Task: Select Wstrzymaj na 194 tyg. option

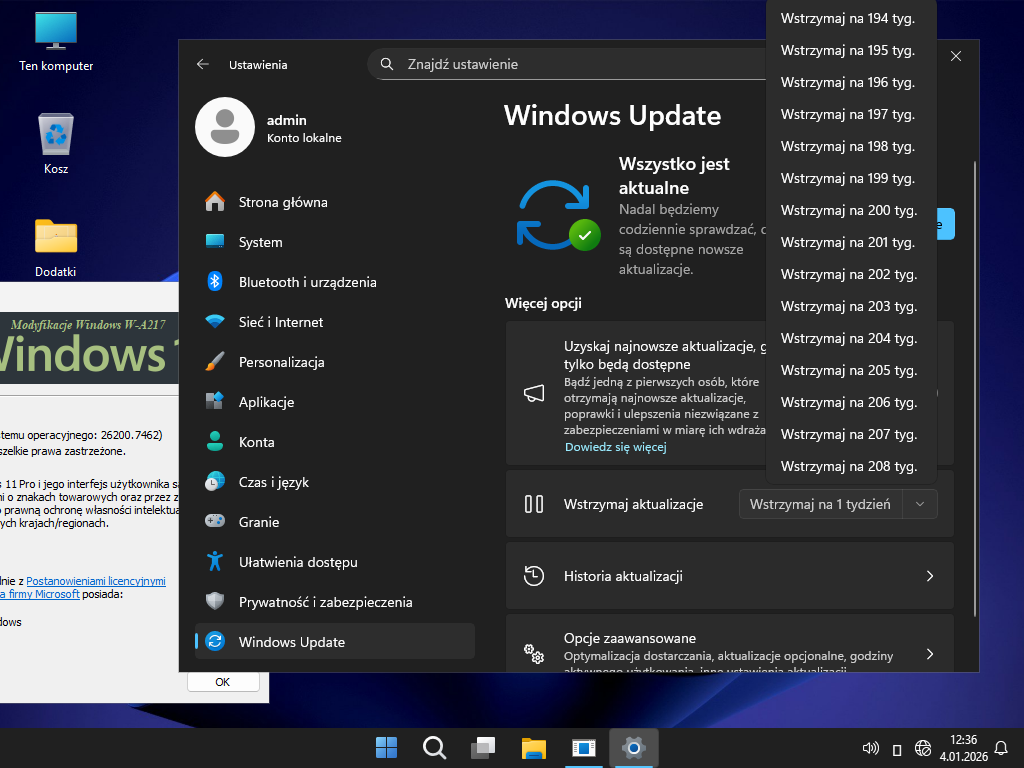Action: [x=848, y=18]
